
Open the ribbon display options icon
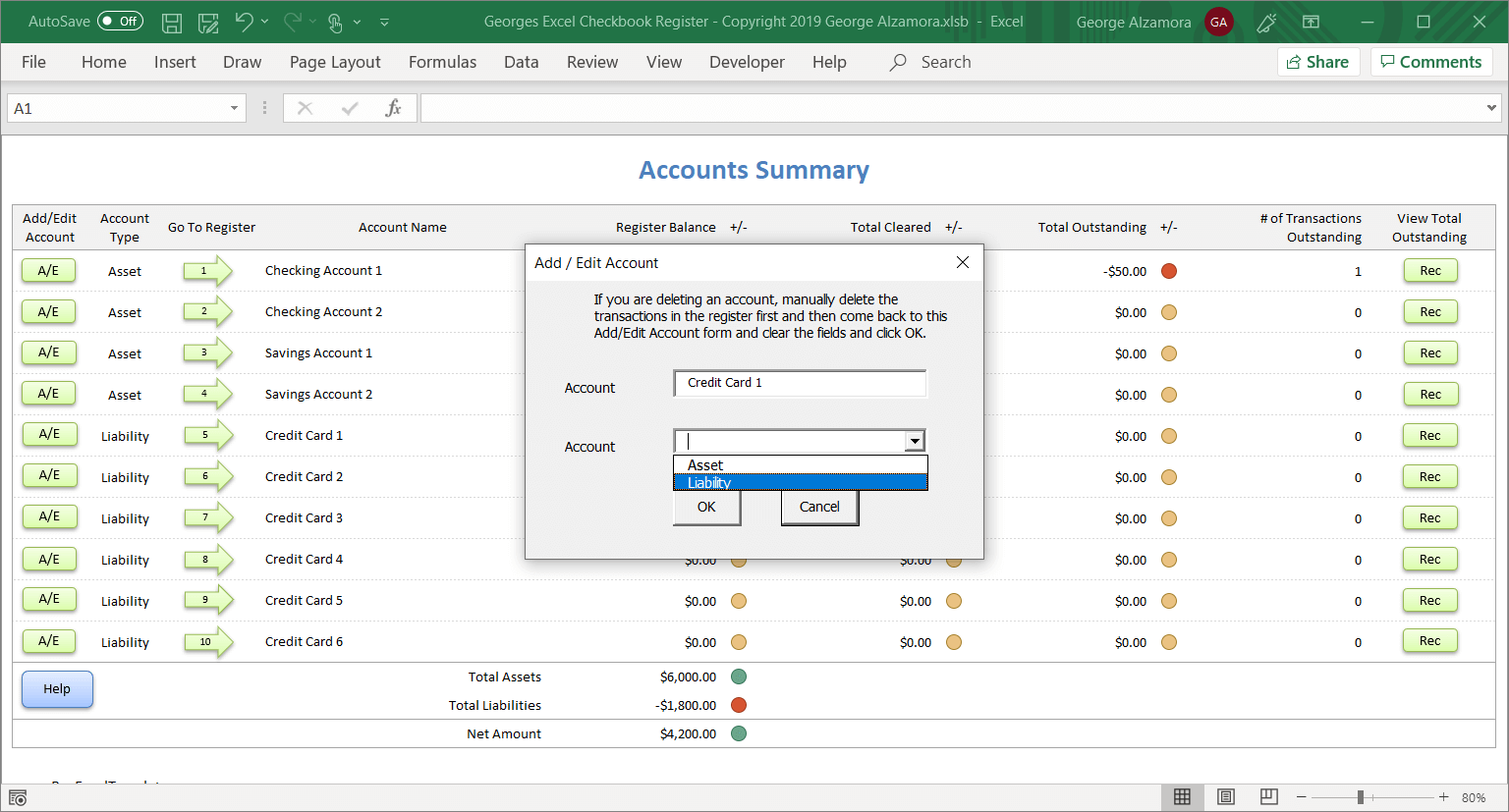[1311, 22]
